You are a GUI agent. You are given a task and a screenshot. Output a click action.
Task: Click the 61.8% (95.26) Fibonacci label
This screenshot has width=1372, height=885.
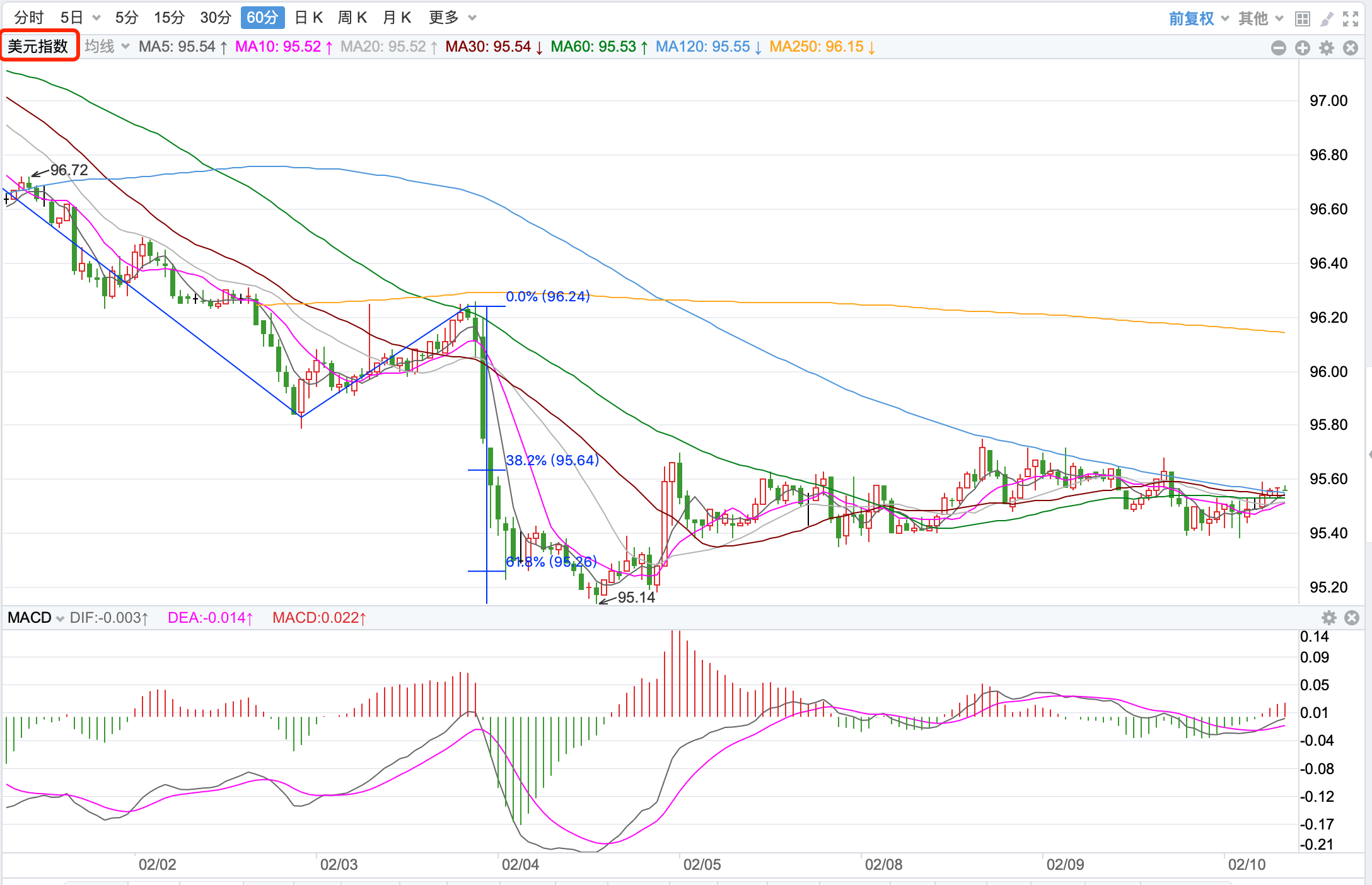coord(551,562)
